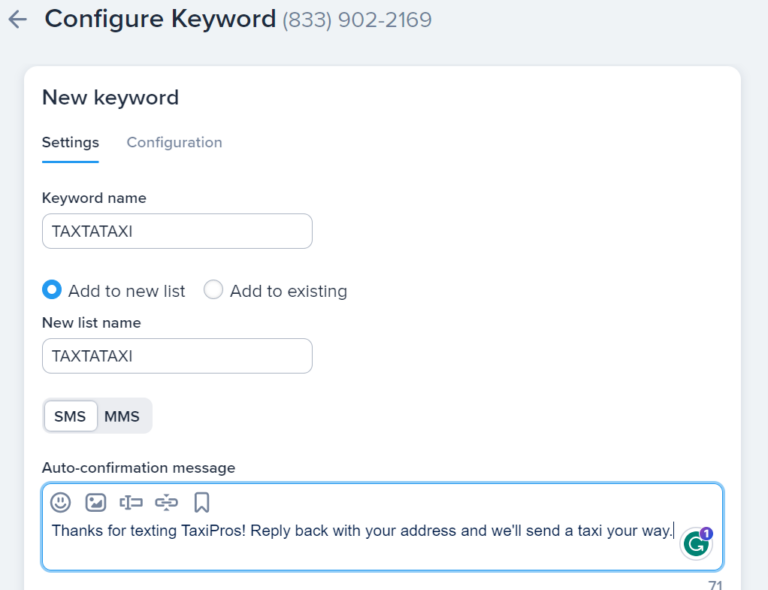The height and width of the screenshot is (590, 768).
Task: Click the character counter showing 71
Action: point(714,584)
